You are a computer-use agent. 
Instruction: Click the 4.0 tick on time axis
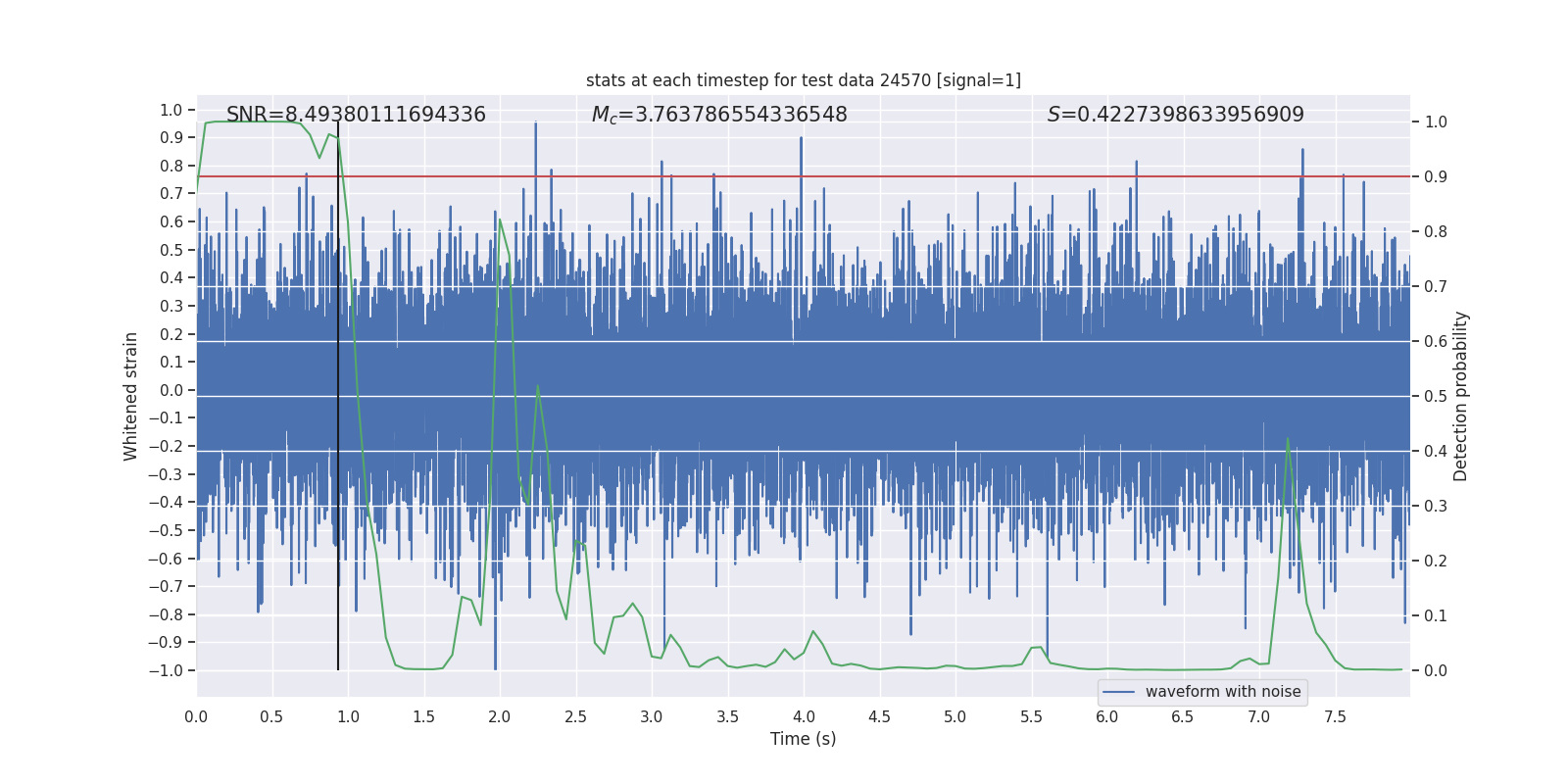pyautogui.click(x=804, y=716)
